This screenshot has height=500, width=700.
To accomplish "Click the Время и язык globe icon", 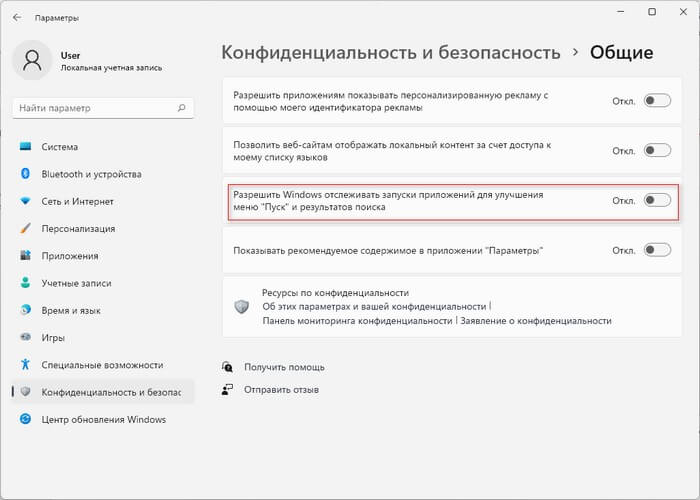I will [x=25, y=310].
